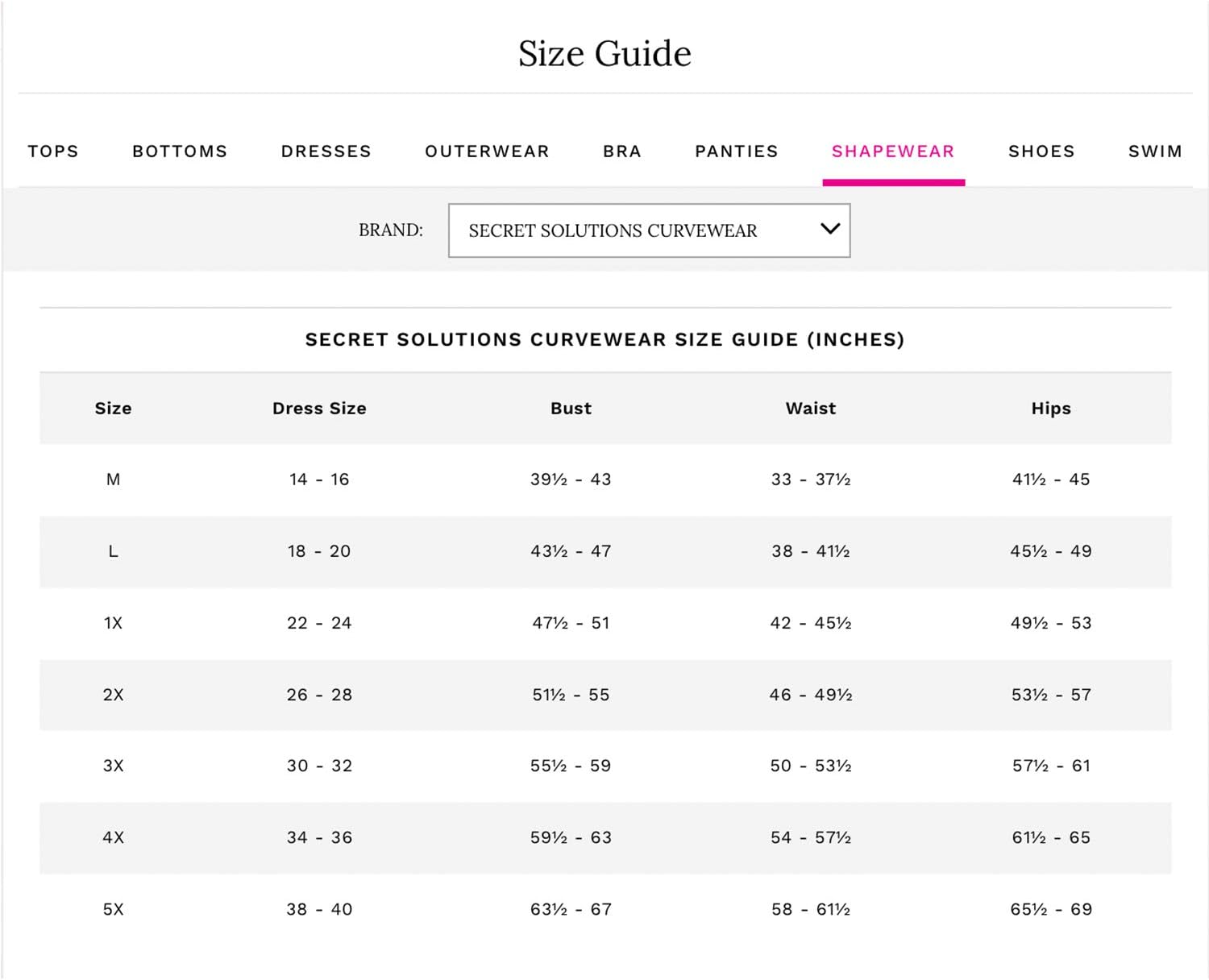The image size is (1209, 980).
Task: Select the 5X size row label
Action: [113, 909]
